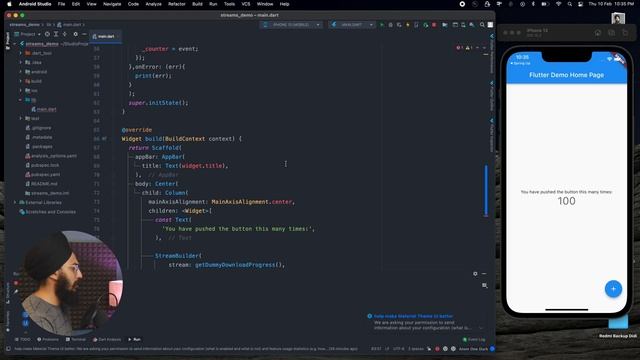Image resolution: width=640 pixels, height=360 pixels.
Task: Click 2 spaces indent setting in status bar
Action: click(x=416, y=349)
